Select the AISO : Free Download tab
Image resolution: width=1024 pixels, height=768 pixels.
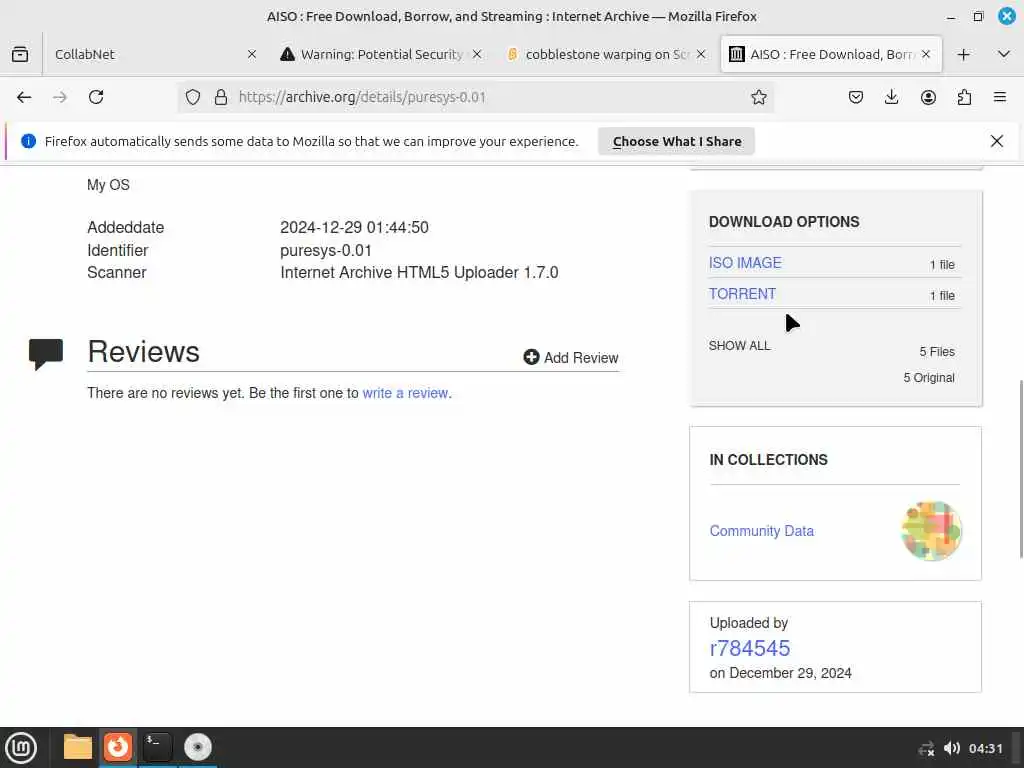point(831,54)
